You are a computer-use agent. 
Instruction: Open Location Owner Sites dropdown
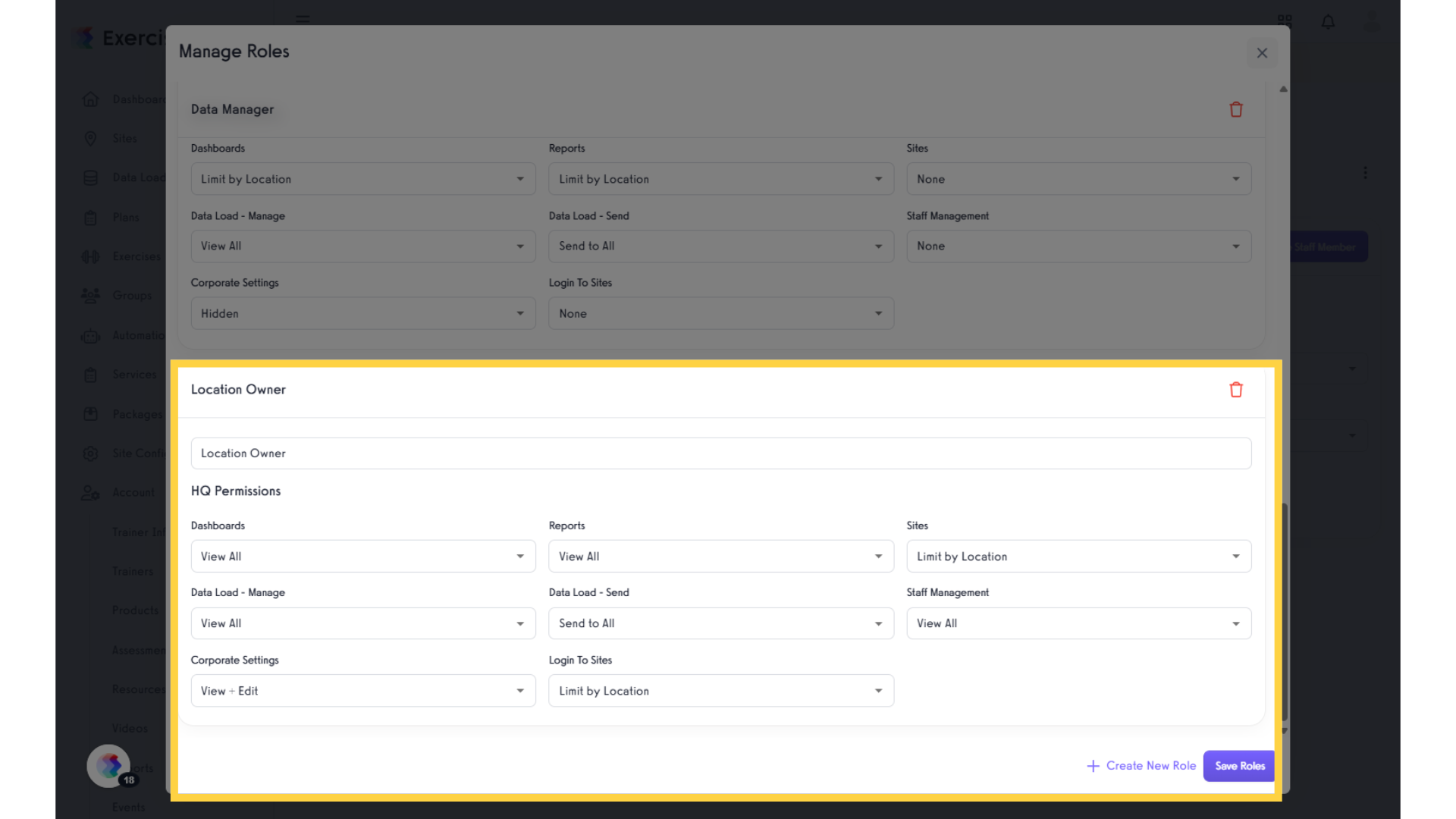tap(1079, 557)
